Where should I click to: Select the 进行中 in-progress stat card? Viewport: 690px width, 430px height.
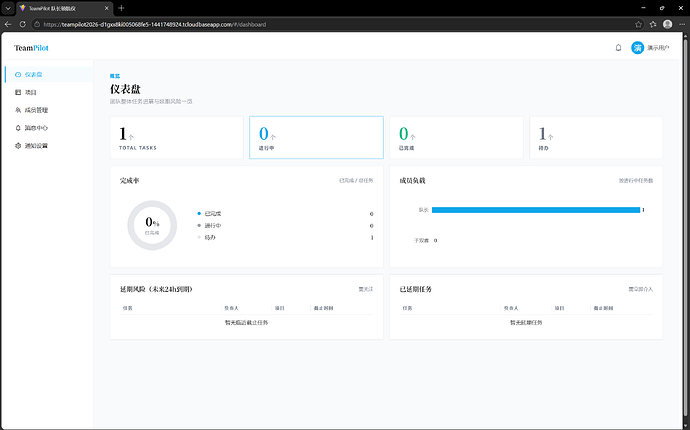pyautogui.click(x=316, y=137)
